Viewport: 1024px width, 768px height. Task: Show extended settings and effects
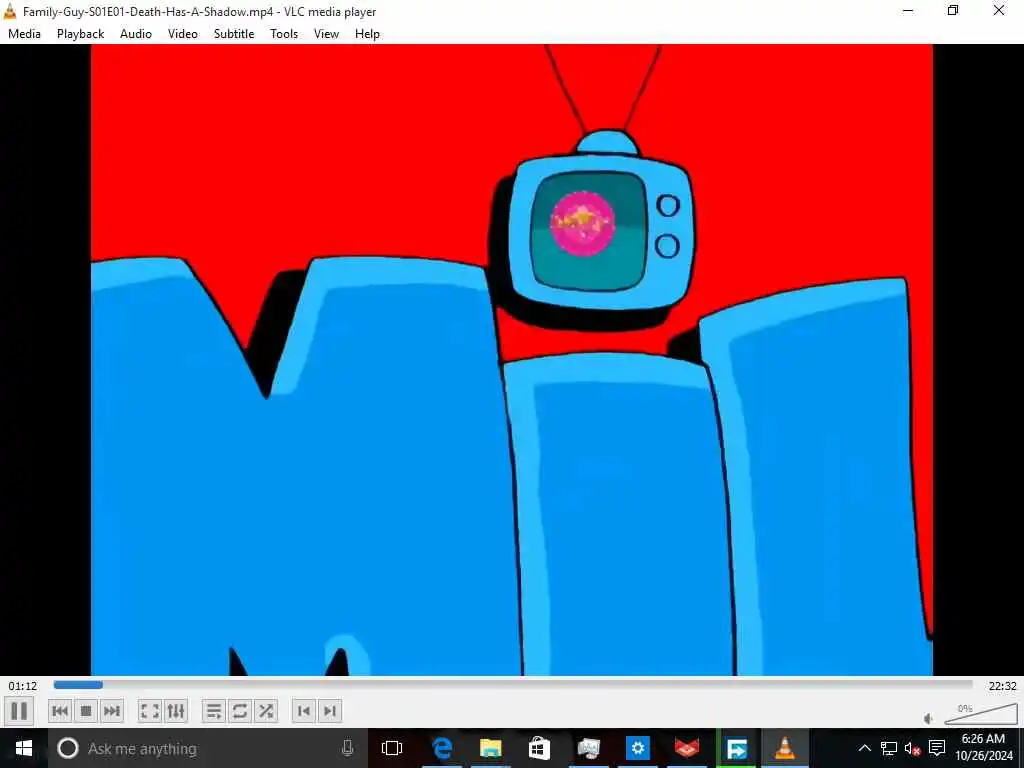[176, 711]
